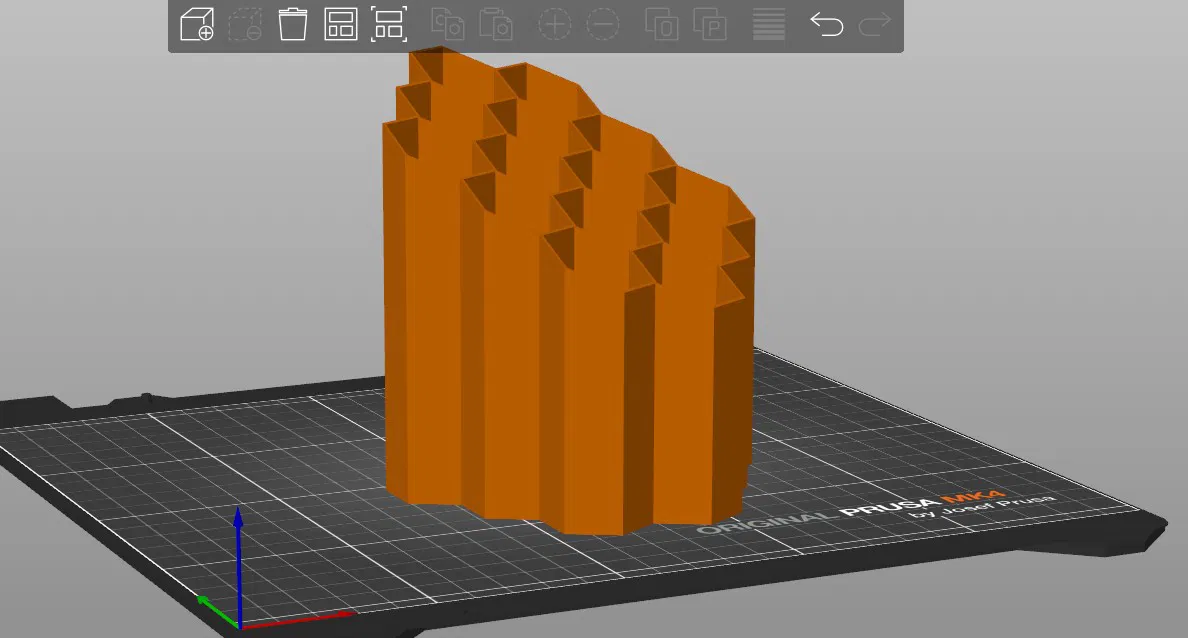Click the Add object cube icon
Viewport: 1188px width, 638px height.
[x=197, y=24]
